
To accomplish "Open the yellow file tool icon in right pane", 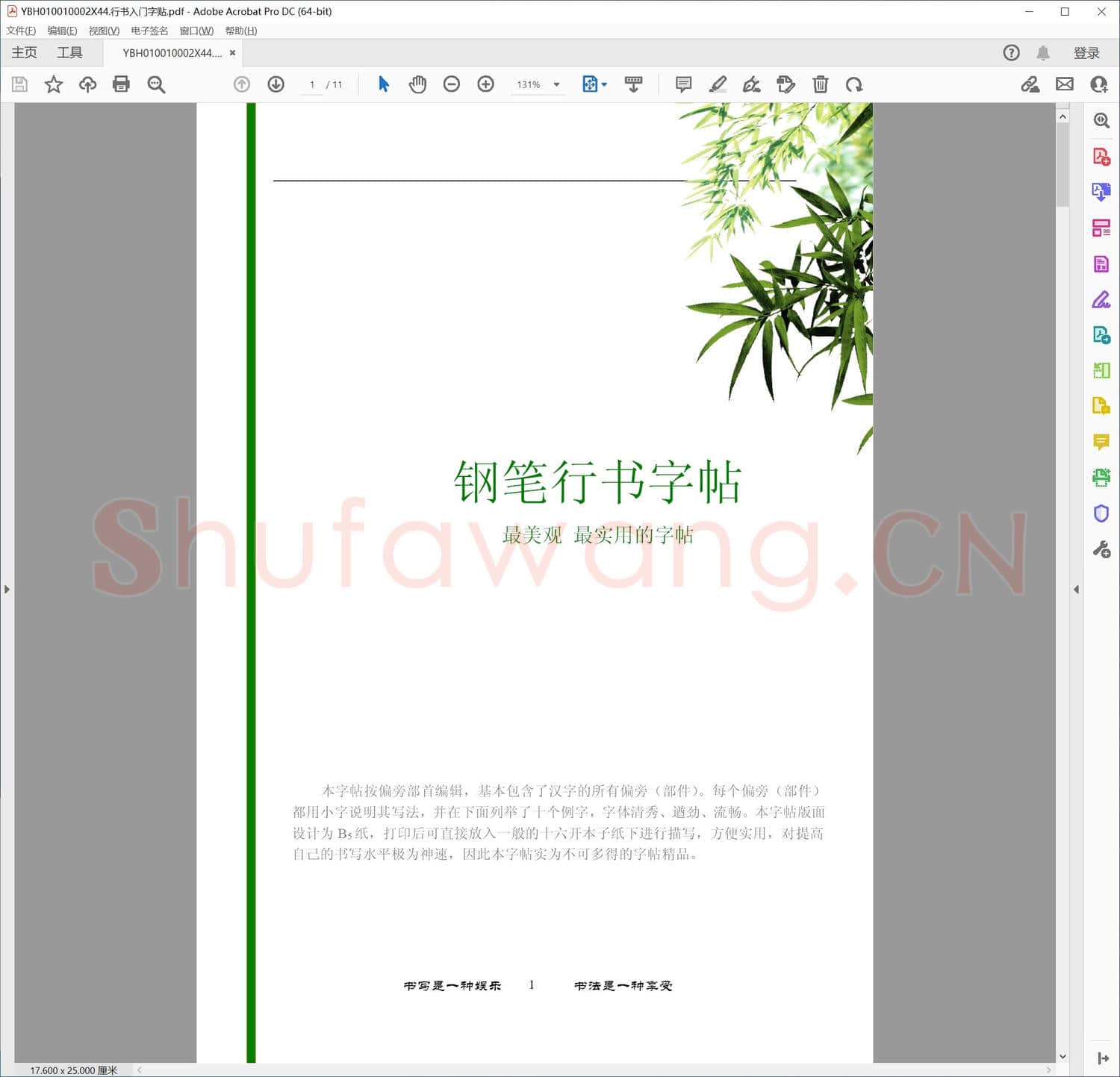I will (1101, 406).
